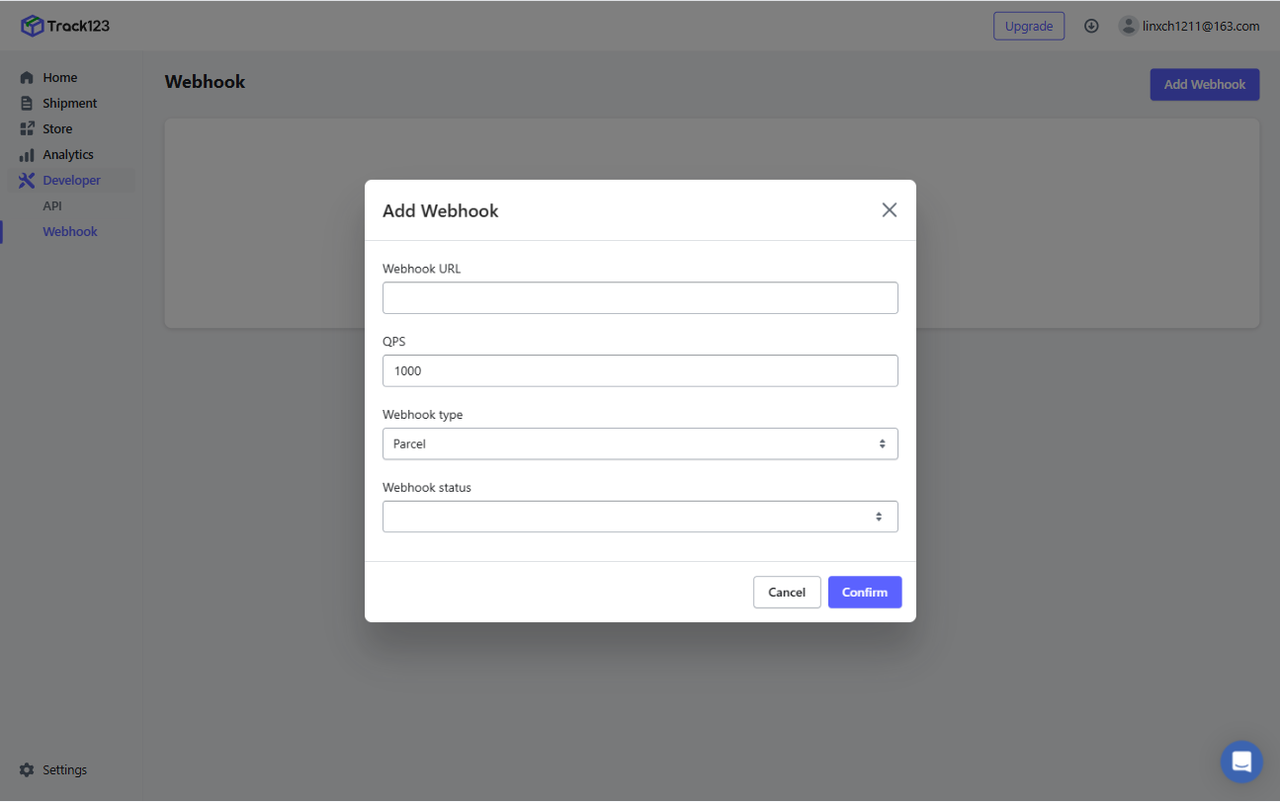This screenshot has height=802, width=1280.
Task: Collapse the Developer menu
Action: (x=71, y=181)
